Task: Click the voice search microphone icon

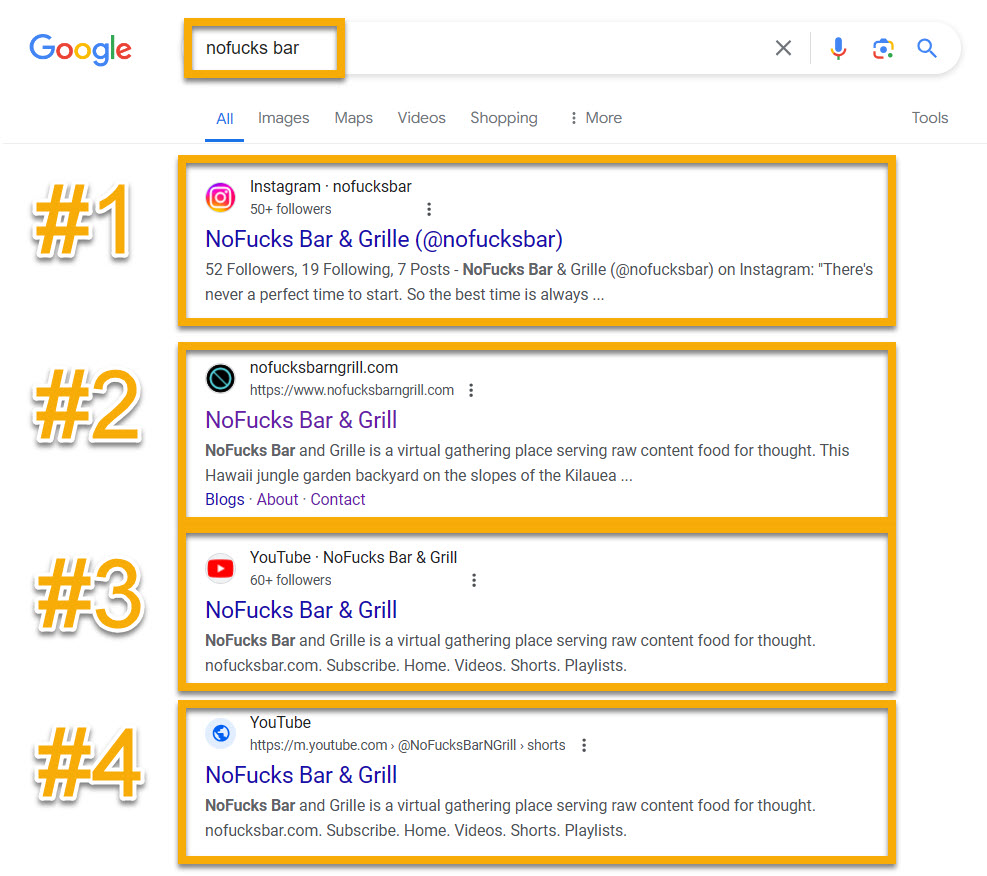Action: point(838,47)
